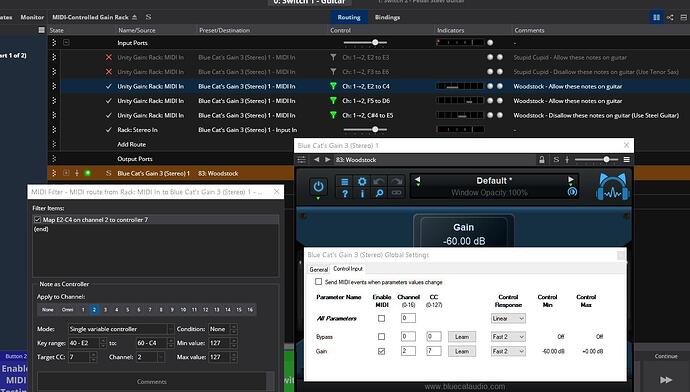The width and height of the screenshot is (690, 392).
Task: Open the plugin gear settings icon
Action: 362,182
